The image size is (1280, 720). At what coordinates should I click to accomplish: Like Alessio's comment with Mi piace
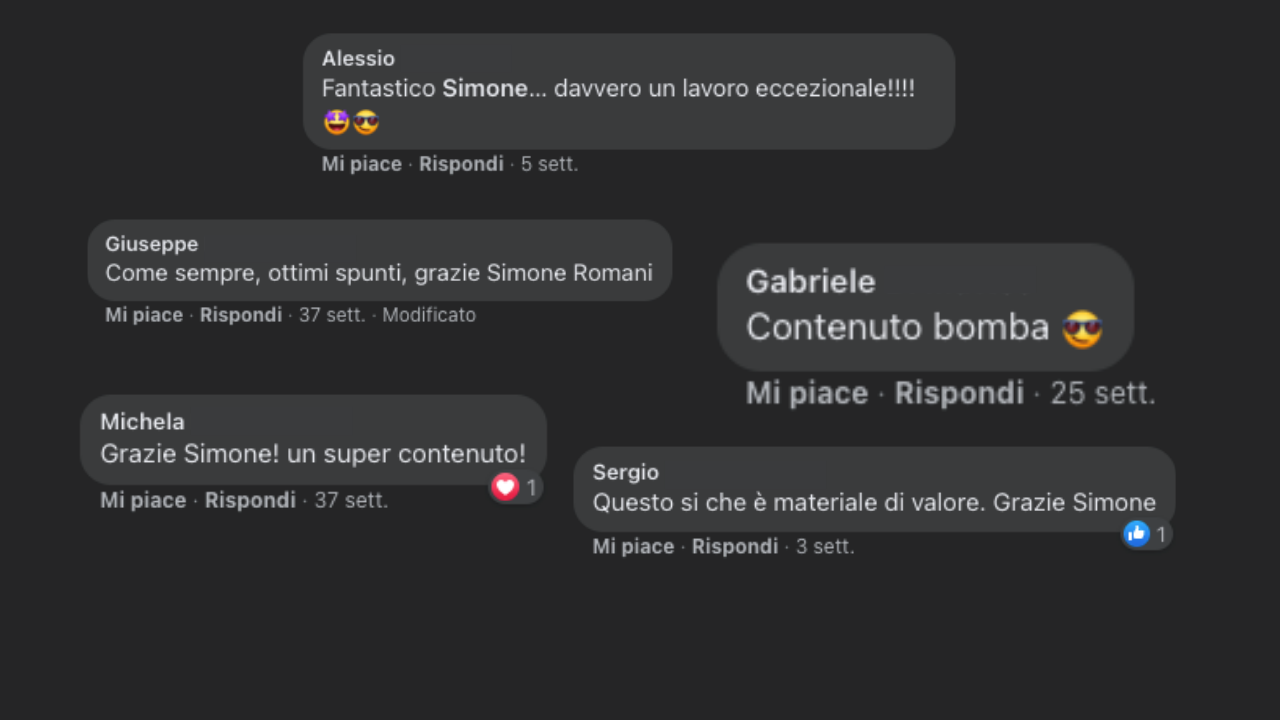click(x=361, y=164)
